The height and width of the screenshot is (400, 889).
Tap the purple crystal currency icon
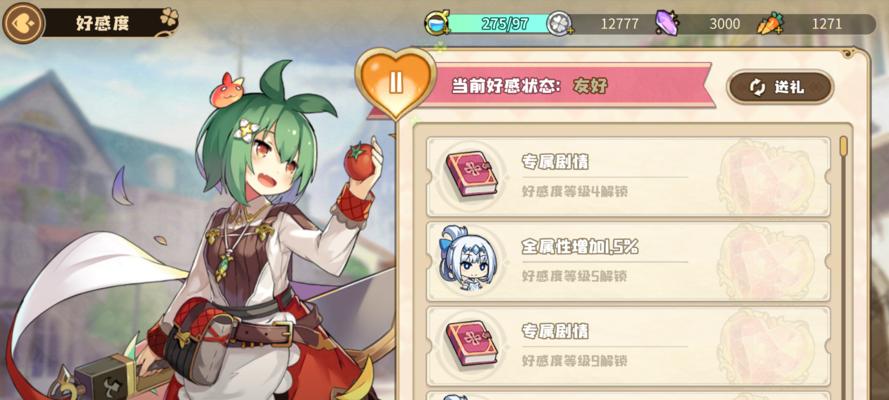coord(667,23)
